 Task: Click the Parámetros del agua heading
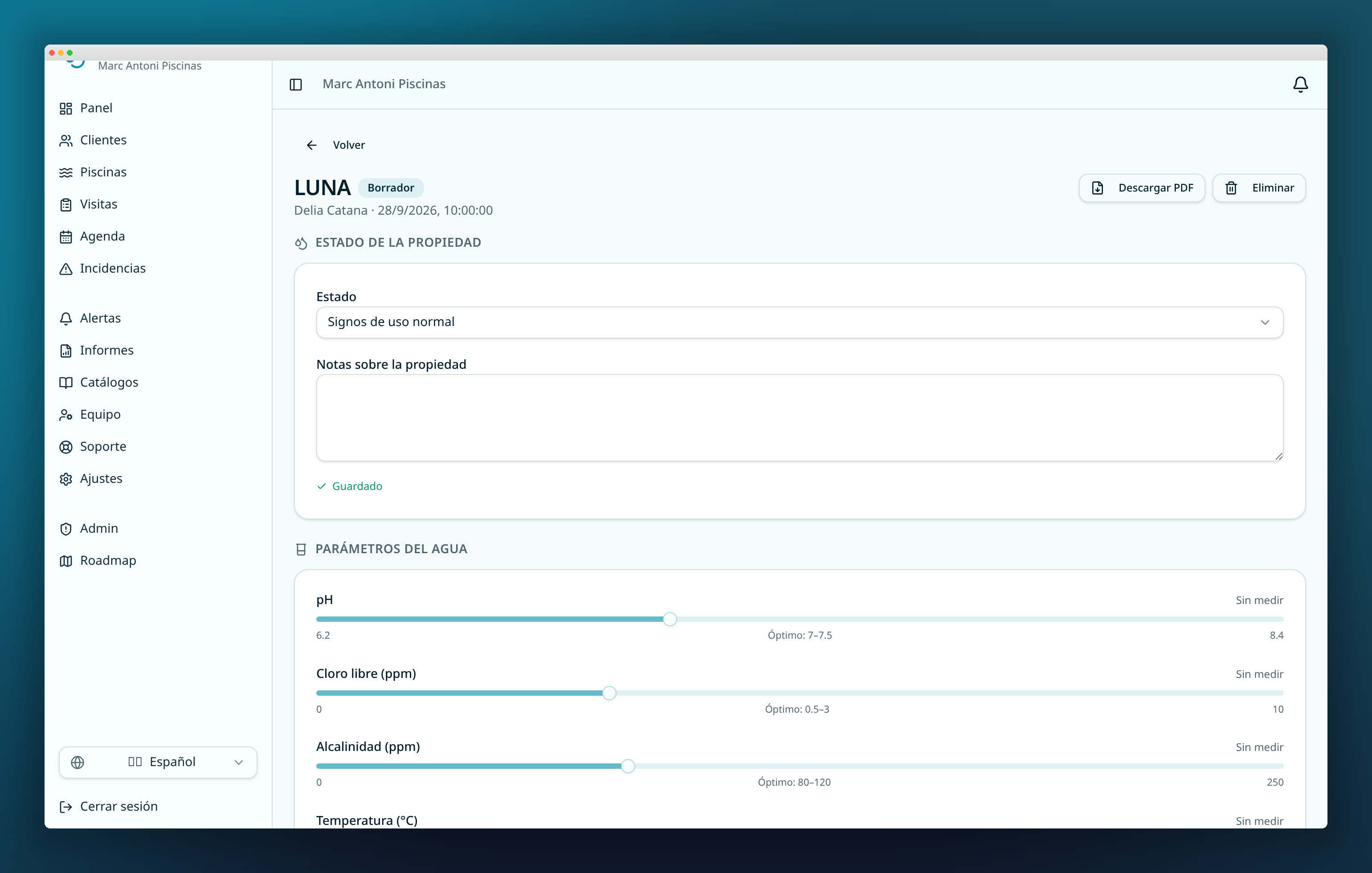[391, 549]
